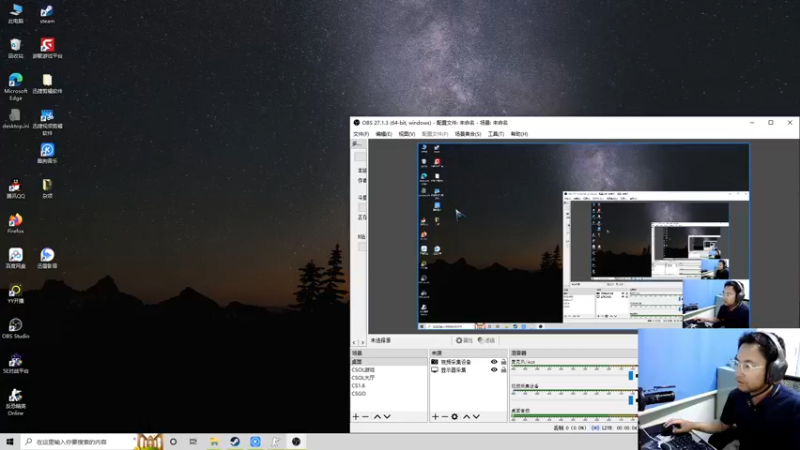Open the Windows Start menu

(10, 442)
